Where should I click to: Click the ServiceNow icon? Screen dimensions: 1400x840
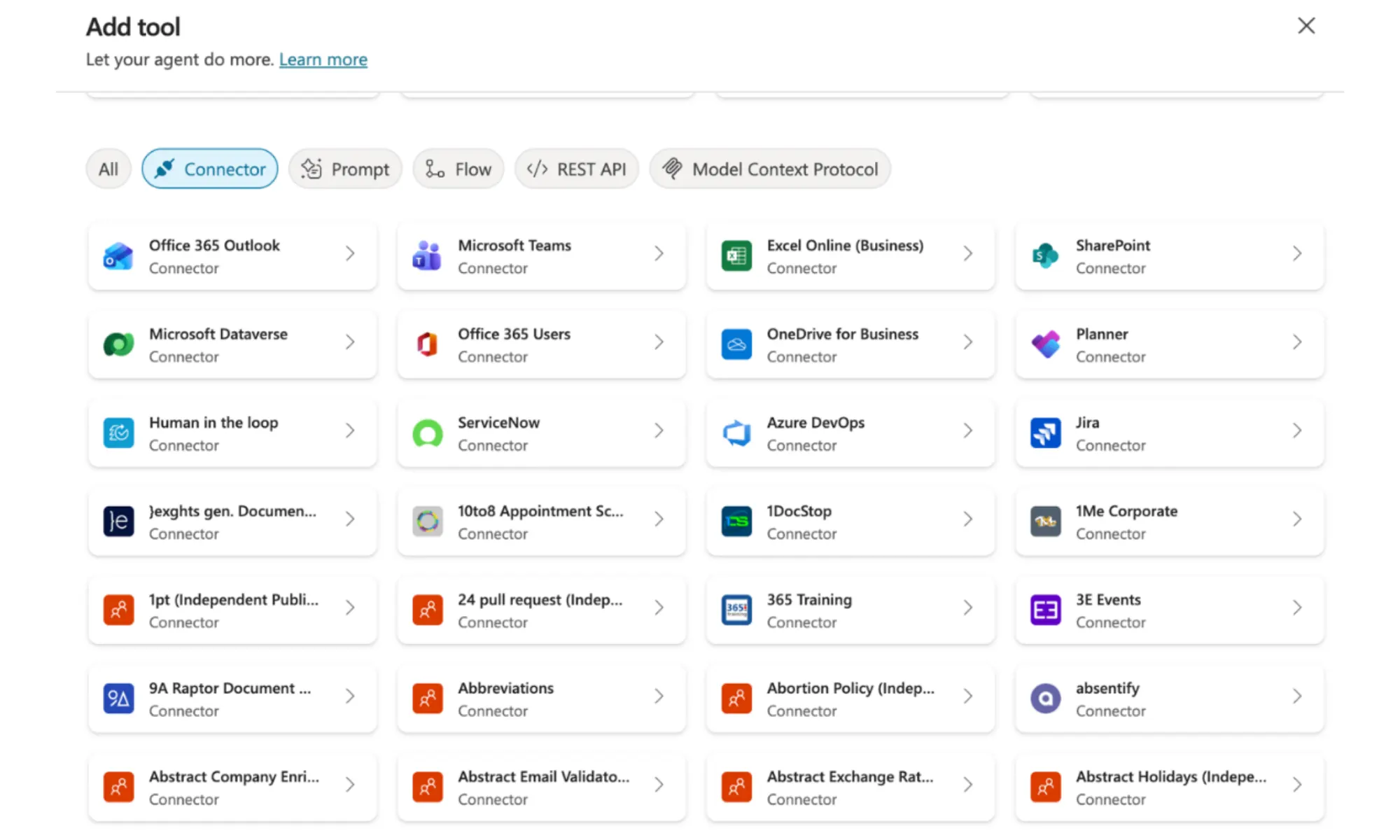427,433
